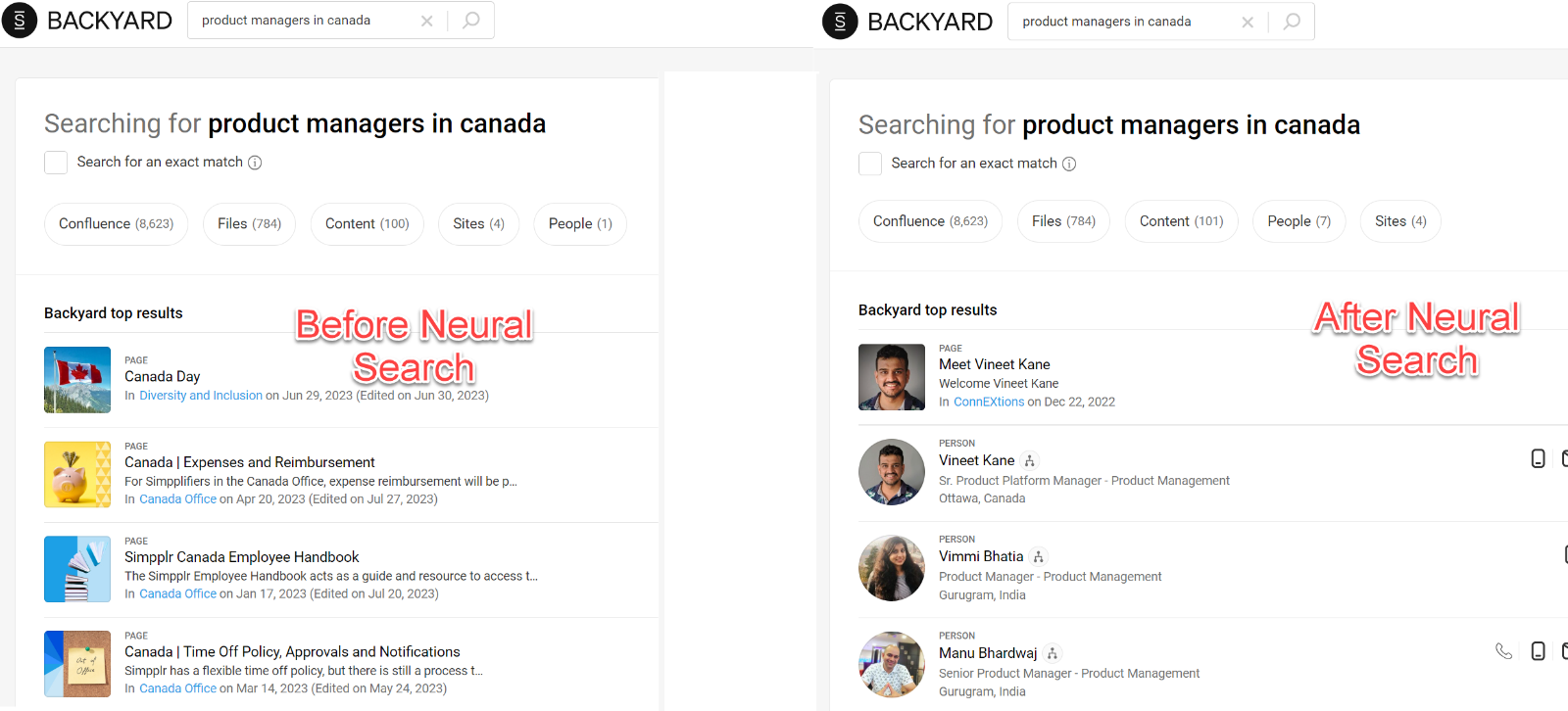
Task: Open Diversity and Inclusion site link
Action: click(x=201, y=396)
